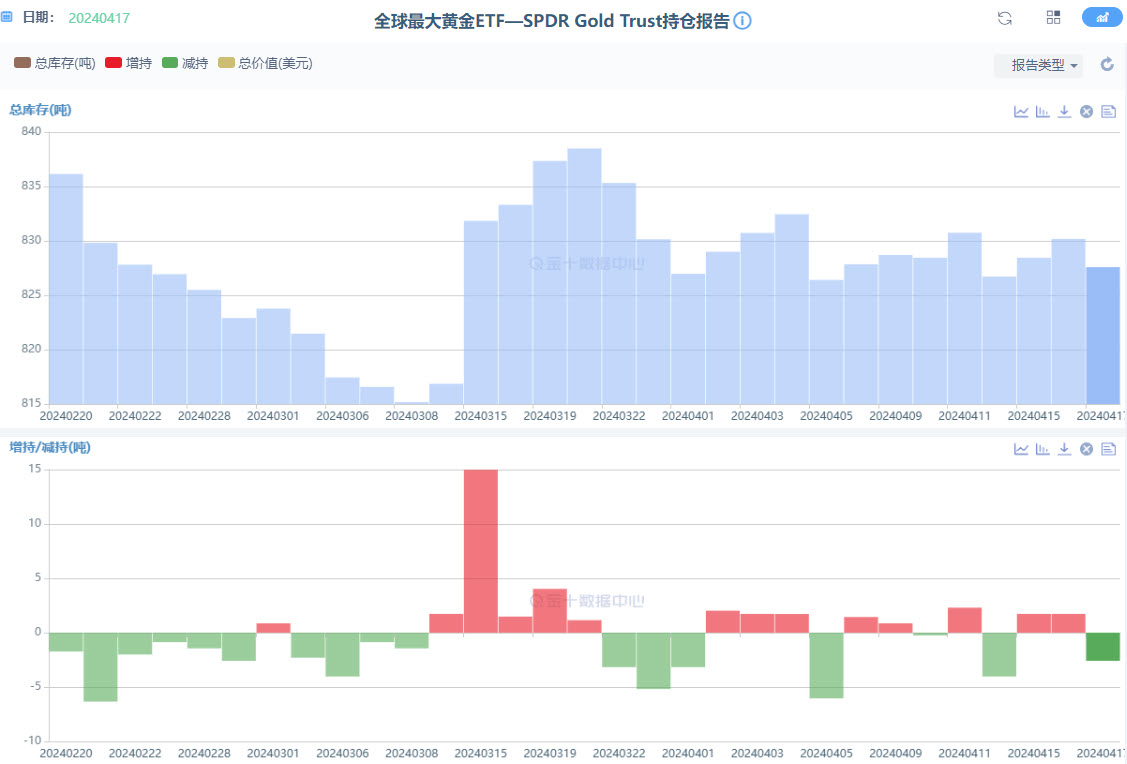Switch the 总库存(吨) chart to bar view
The image size is (1127, 764).
(x=1042, y=111)
